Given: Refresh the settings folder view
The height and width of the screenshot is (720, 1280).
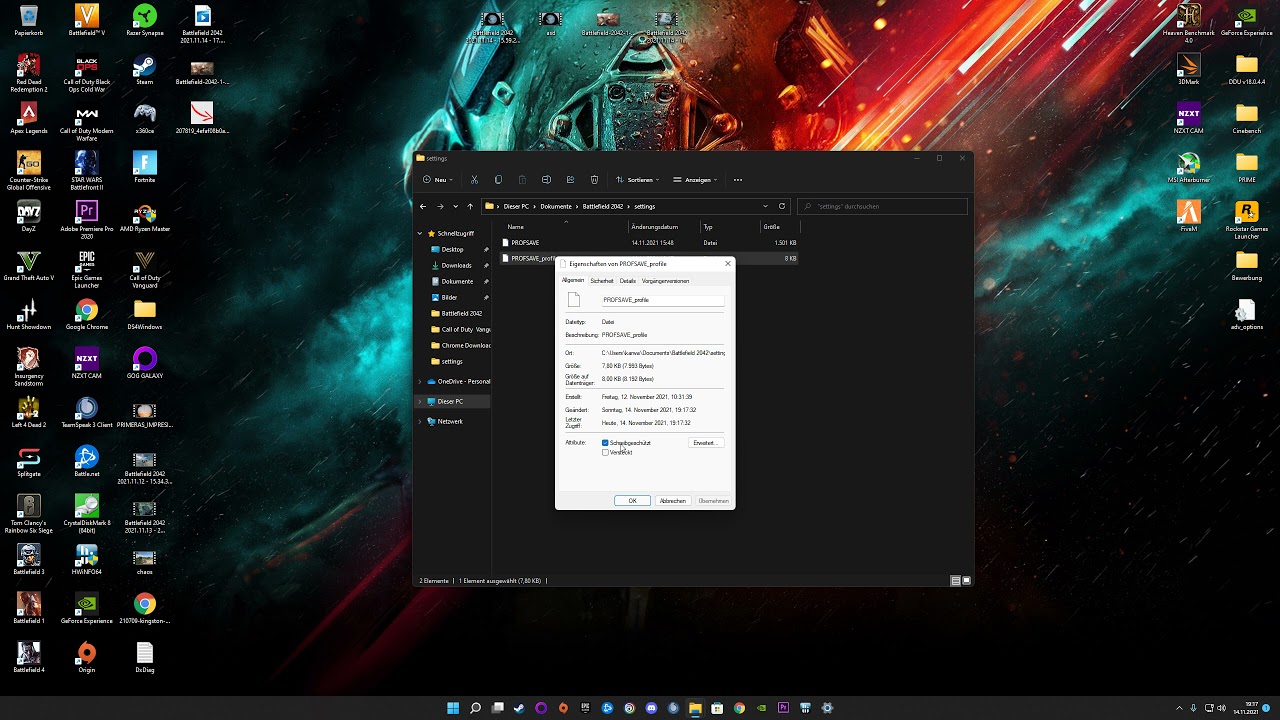Looking at the screenshot, I should click(782, 206).
